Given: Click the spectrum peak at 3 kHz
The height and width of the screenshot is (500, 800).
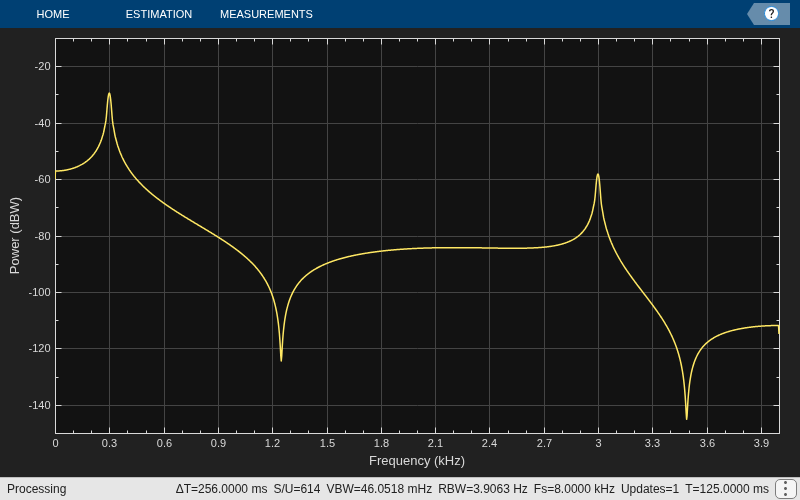Looking at the screenshot, I should click(598, 175).
